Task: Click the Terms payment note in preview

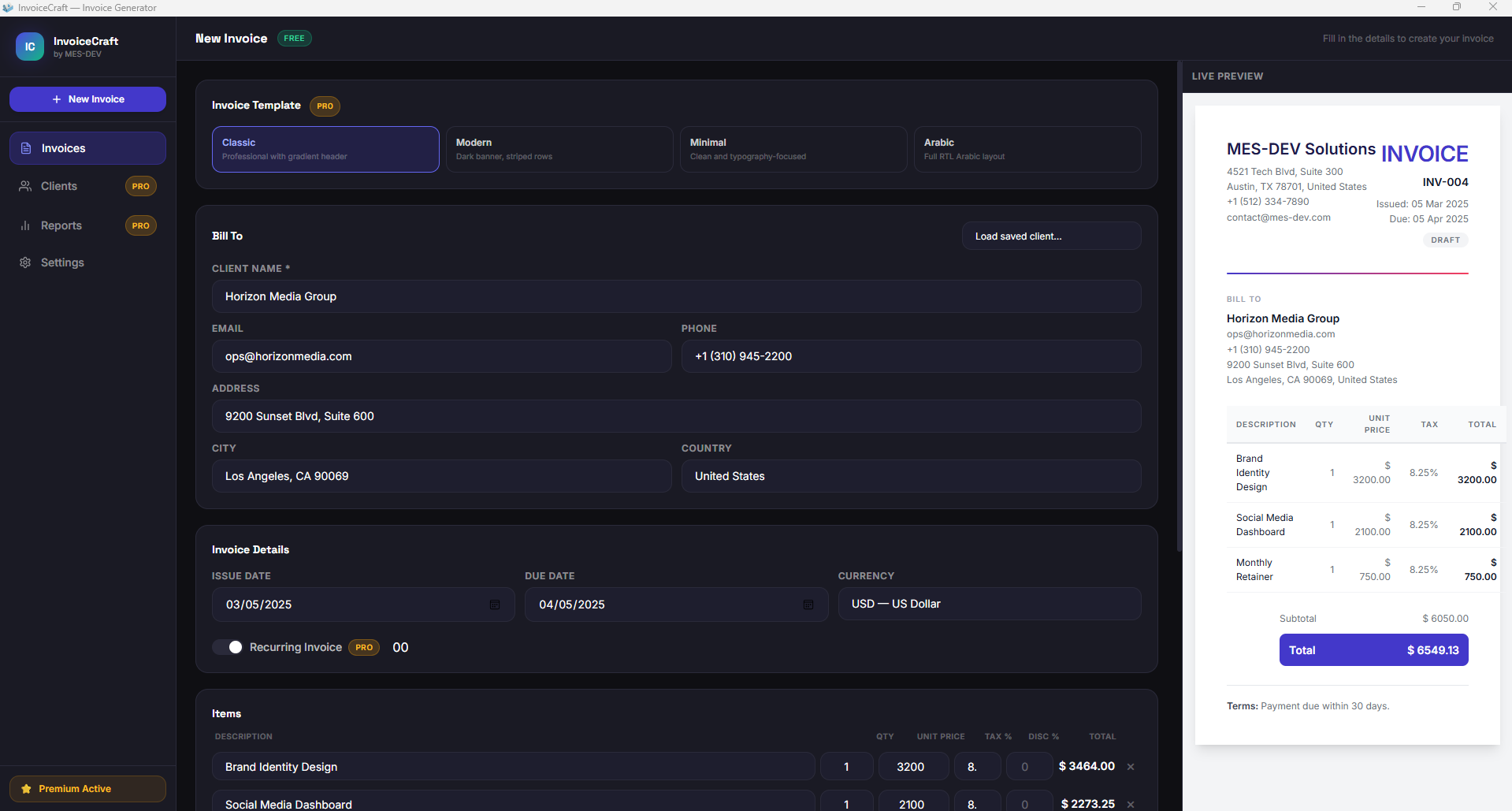Action: point(1308,706)
